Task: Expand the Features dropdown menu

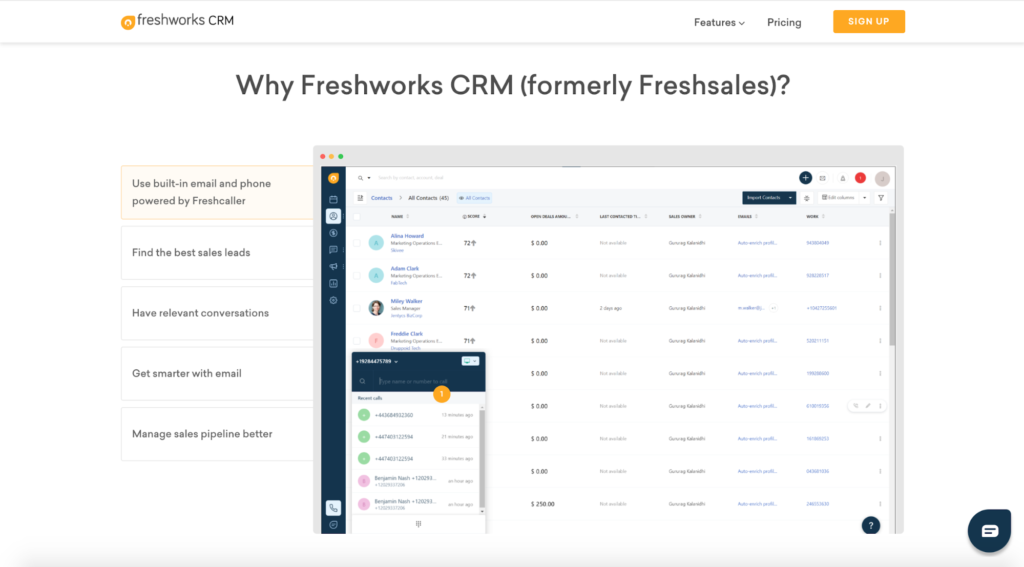Action: (719, 22)
